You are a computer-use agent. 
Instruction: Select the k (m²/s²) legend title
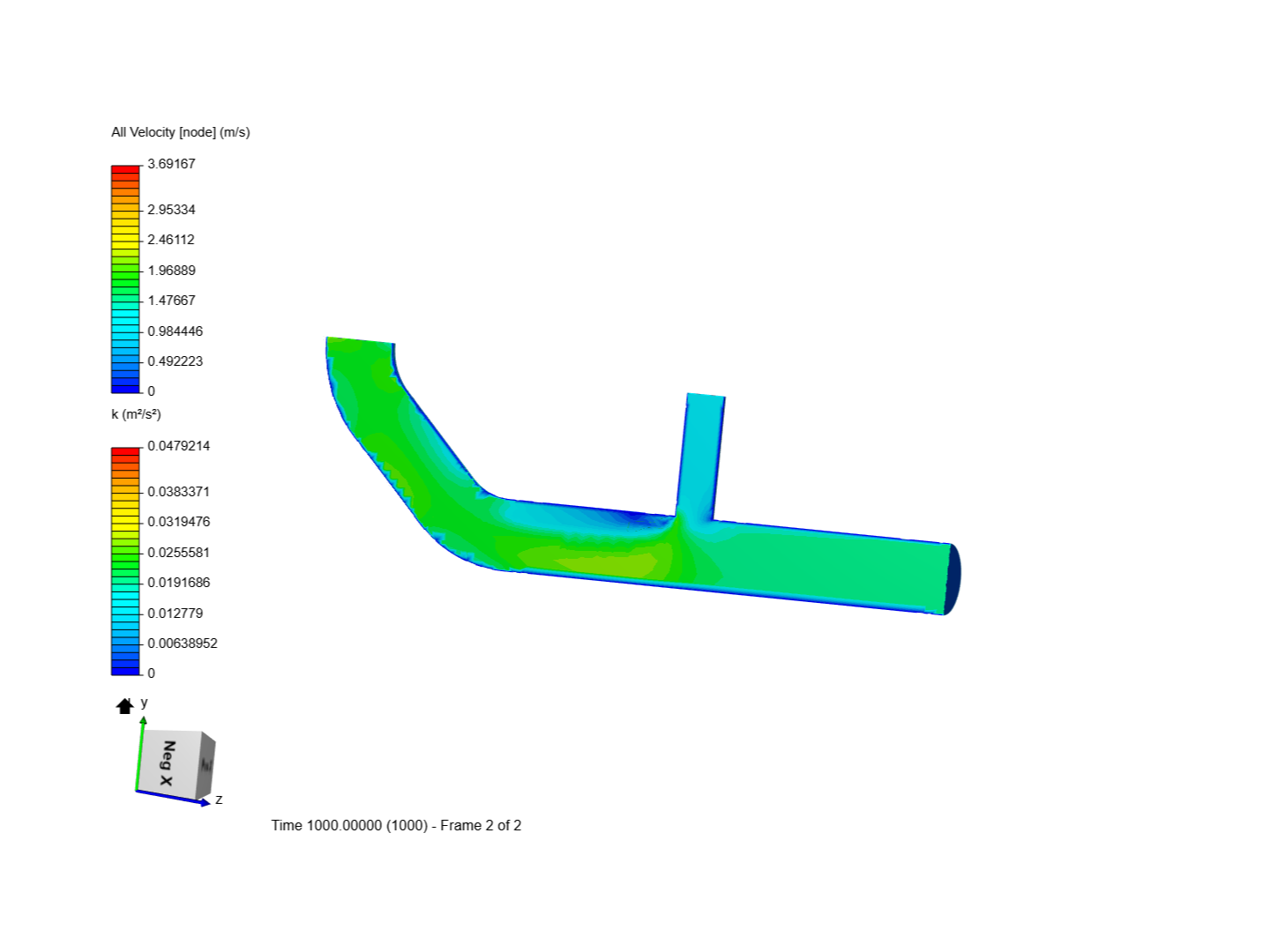136,414
